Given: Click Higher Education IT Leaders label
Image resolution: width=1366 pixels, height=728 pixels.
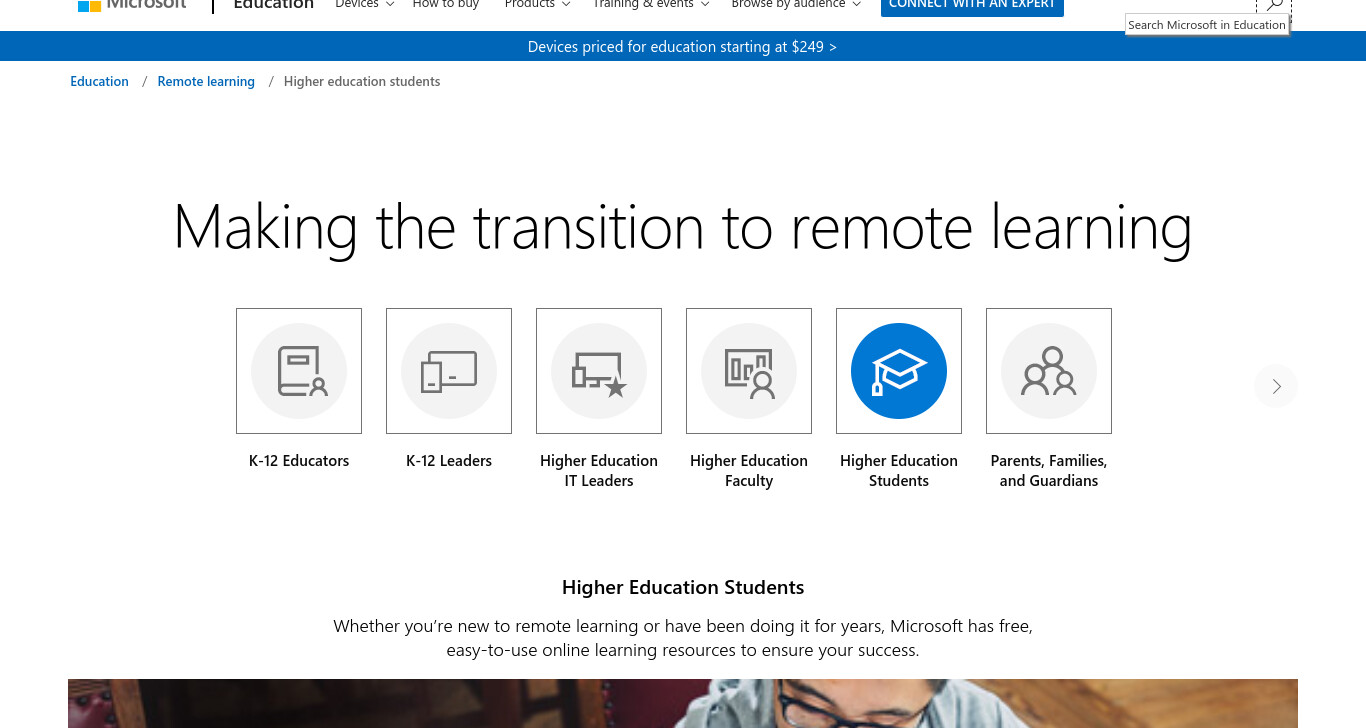Looking at the screenshot, I should [599, 471].
